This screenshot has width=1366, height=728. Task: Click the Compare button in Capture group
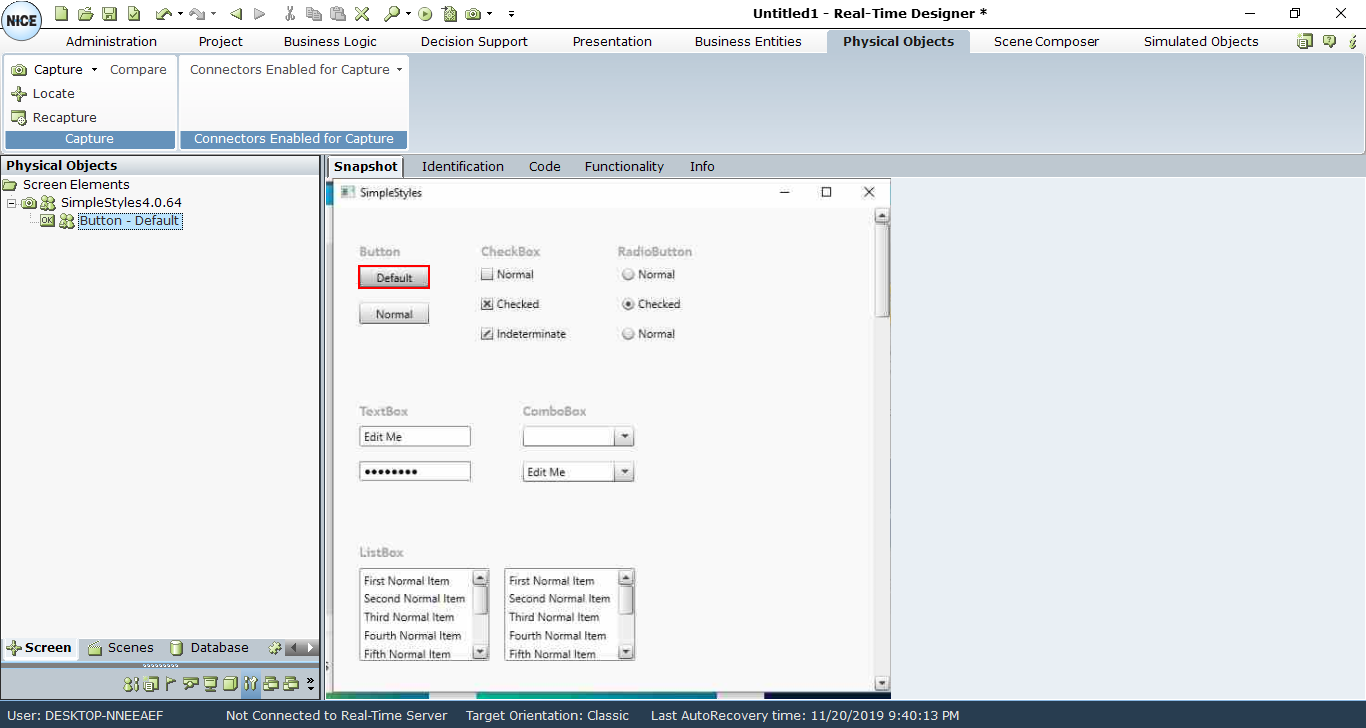(138, 70)
